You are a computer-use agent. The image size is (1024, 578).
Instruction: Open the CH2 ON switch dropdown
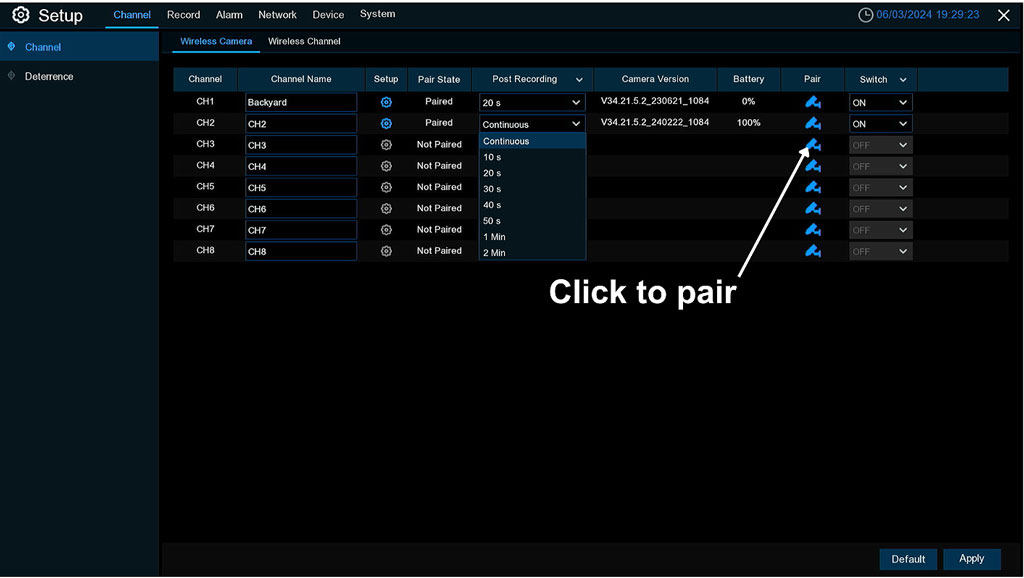point(880,124)
